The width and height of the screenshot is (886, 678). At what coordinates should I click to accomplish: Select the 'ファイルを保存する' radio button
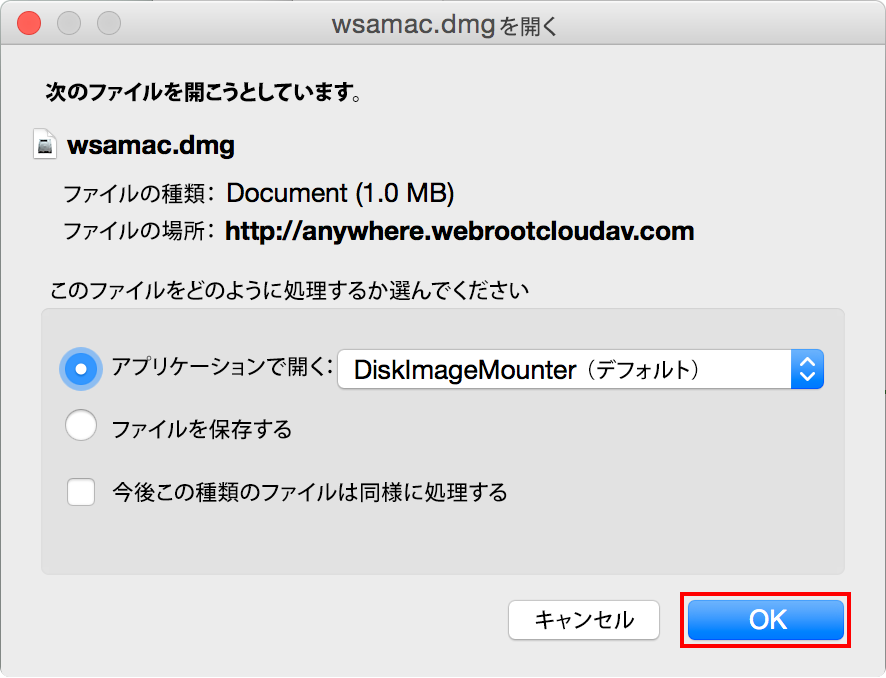[x=81, y=425]
